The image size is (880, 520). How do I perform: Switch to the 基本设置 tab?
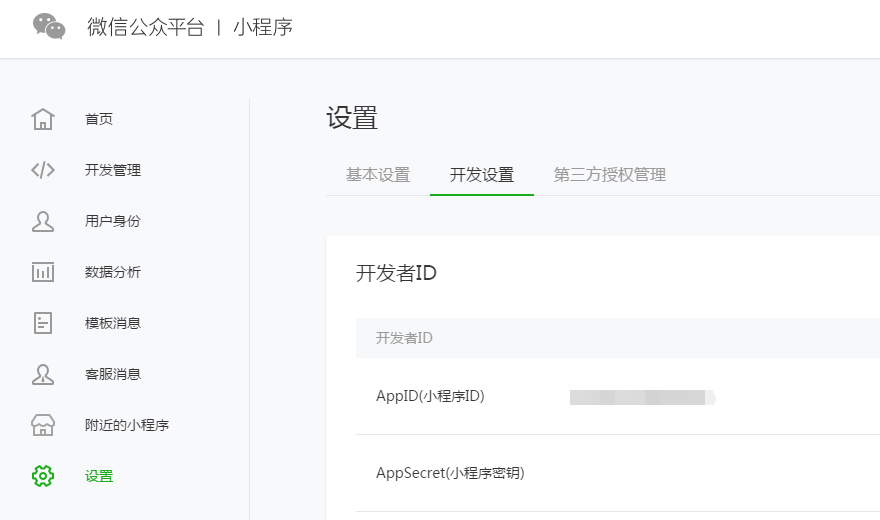click(x=378, y=175)
